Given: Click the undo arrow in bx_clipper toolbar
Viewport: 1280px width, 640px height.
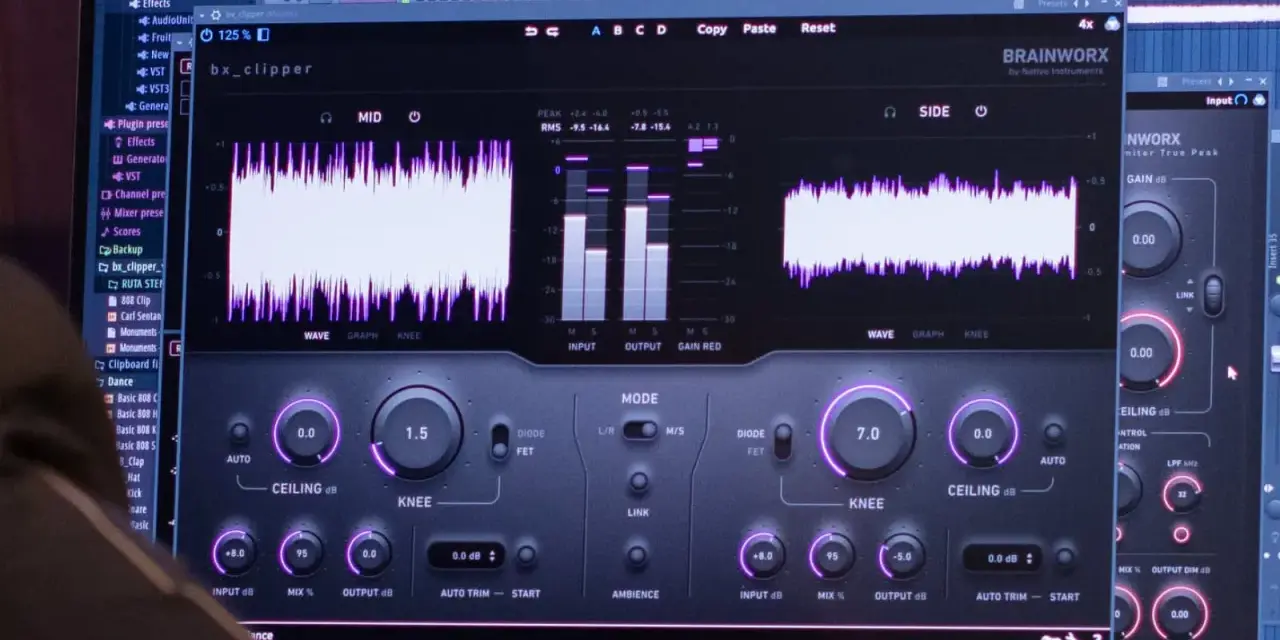Looking at the screenshot, I should coord(532,31).
